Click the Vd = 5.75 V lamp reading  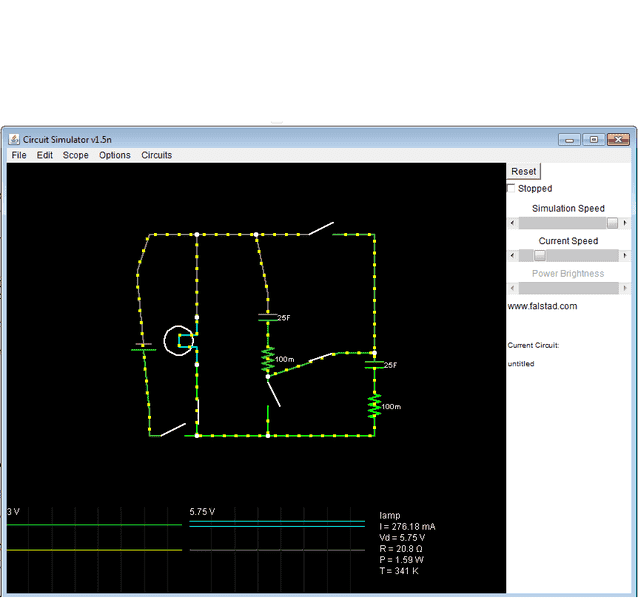pyautogui.click(x=402, y=538)
